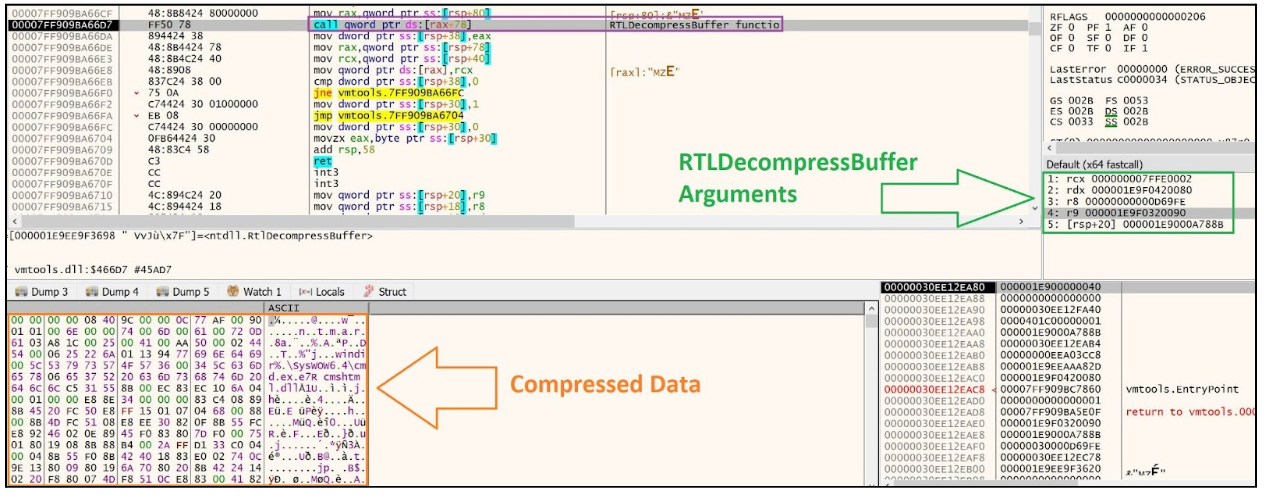Click the Dump 5 tab icon

click(x=162, y=292)
